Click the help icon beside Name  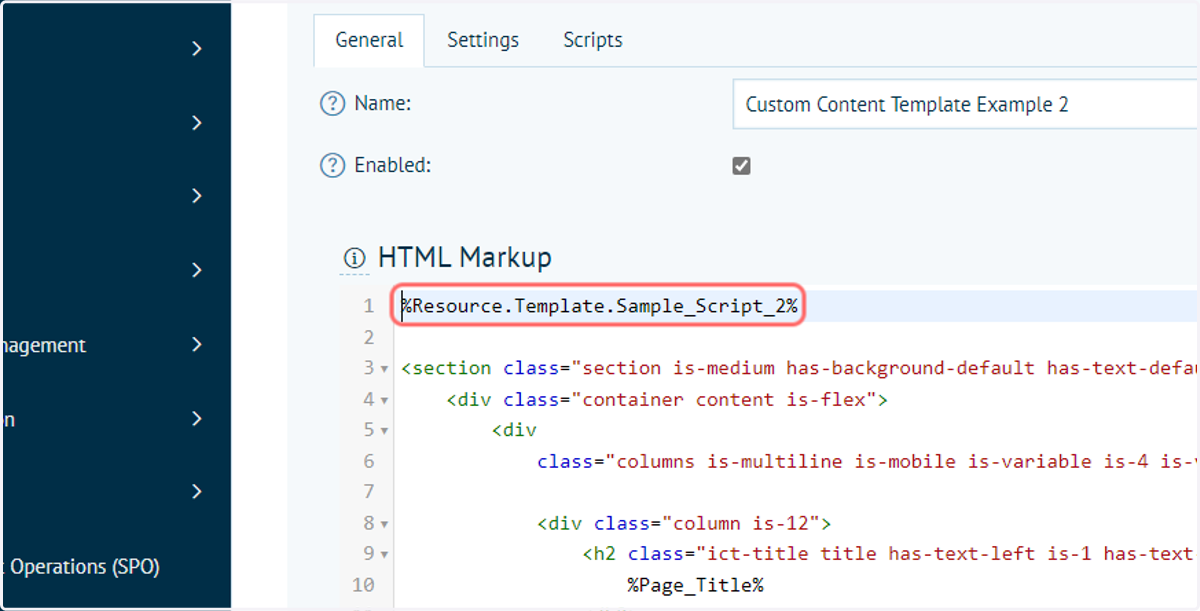point(331,104)
